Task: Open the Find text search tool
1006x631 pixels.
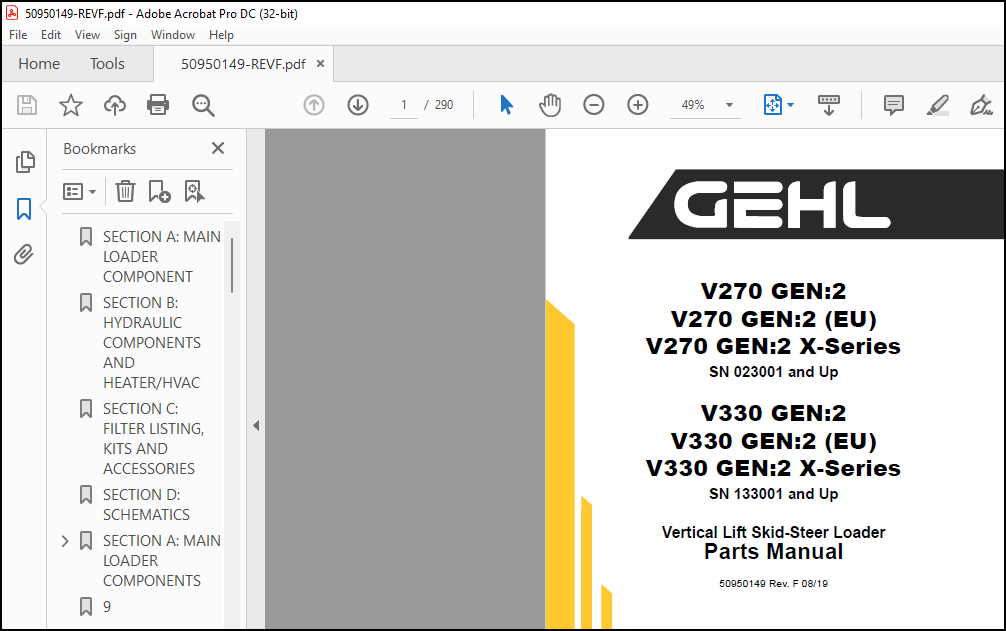Action: click(x=203, y=105)
